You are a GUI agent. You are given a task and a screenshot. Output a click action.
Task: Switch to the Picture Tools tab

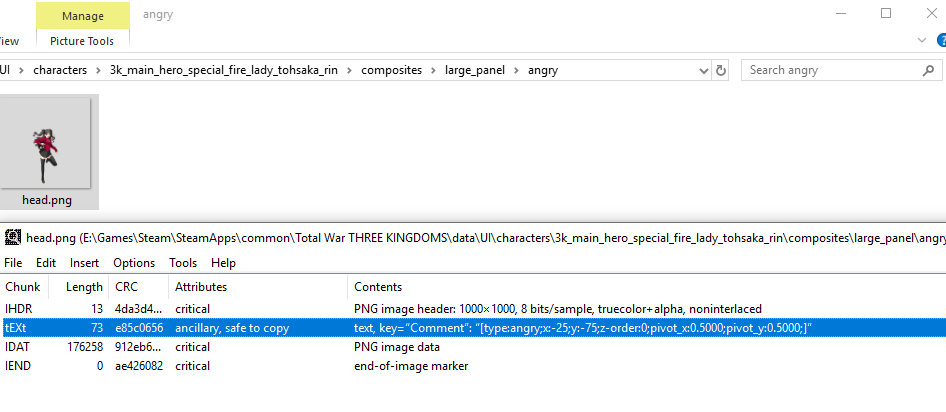coord(80,41)
